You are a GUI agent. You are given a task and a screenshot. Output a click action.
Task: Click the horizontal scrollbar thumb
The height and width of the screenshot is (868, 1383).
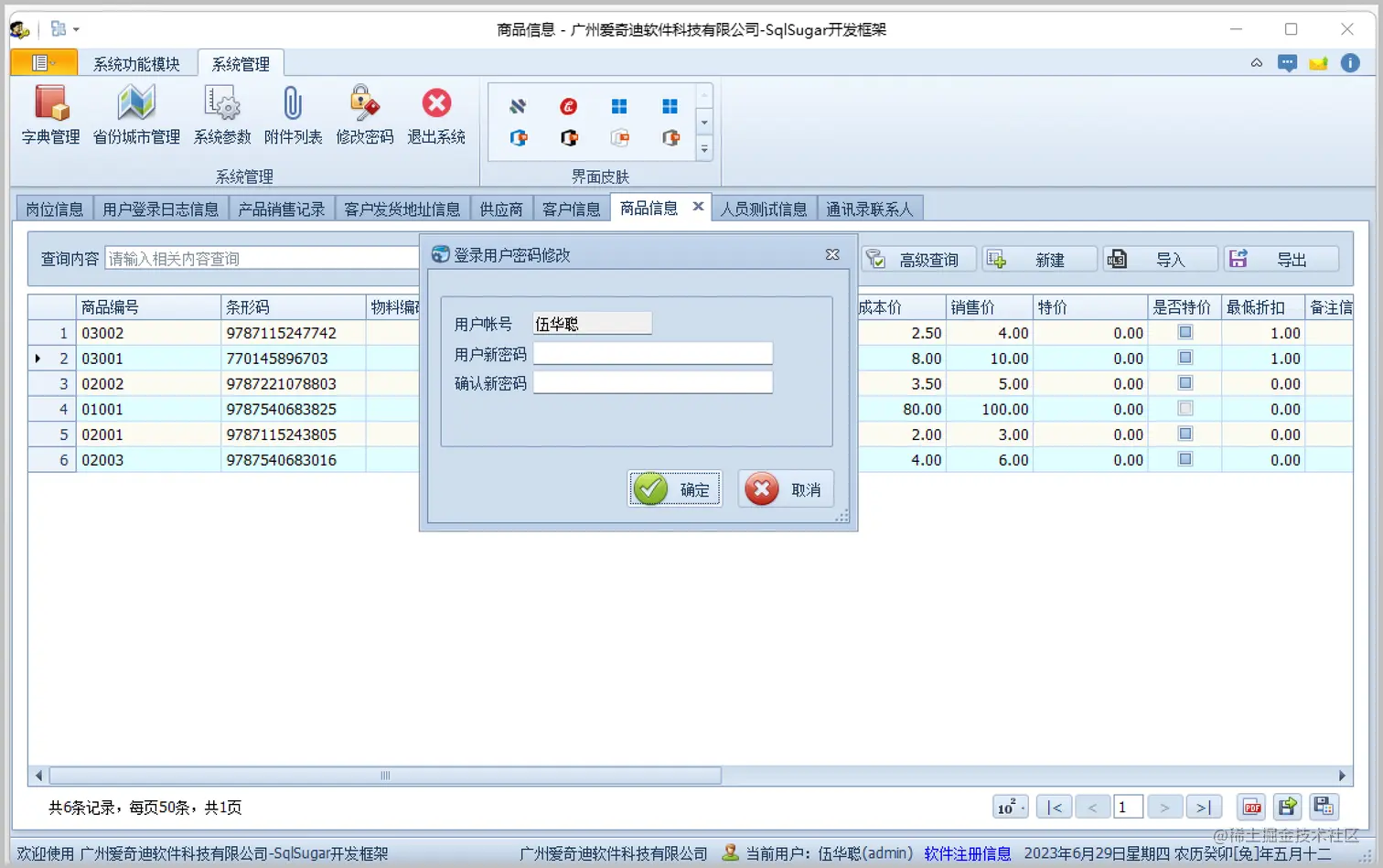[385, 776]
